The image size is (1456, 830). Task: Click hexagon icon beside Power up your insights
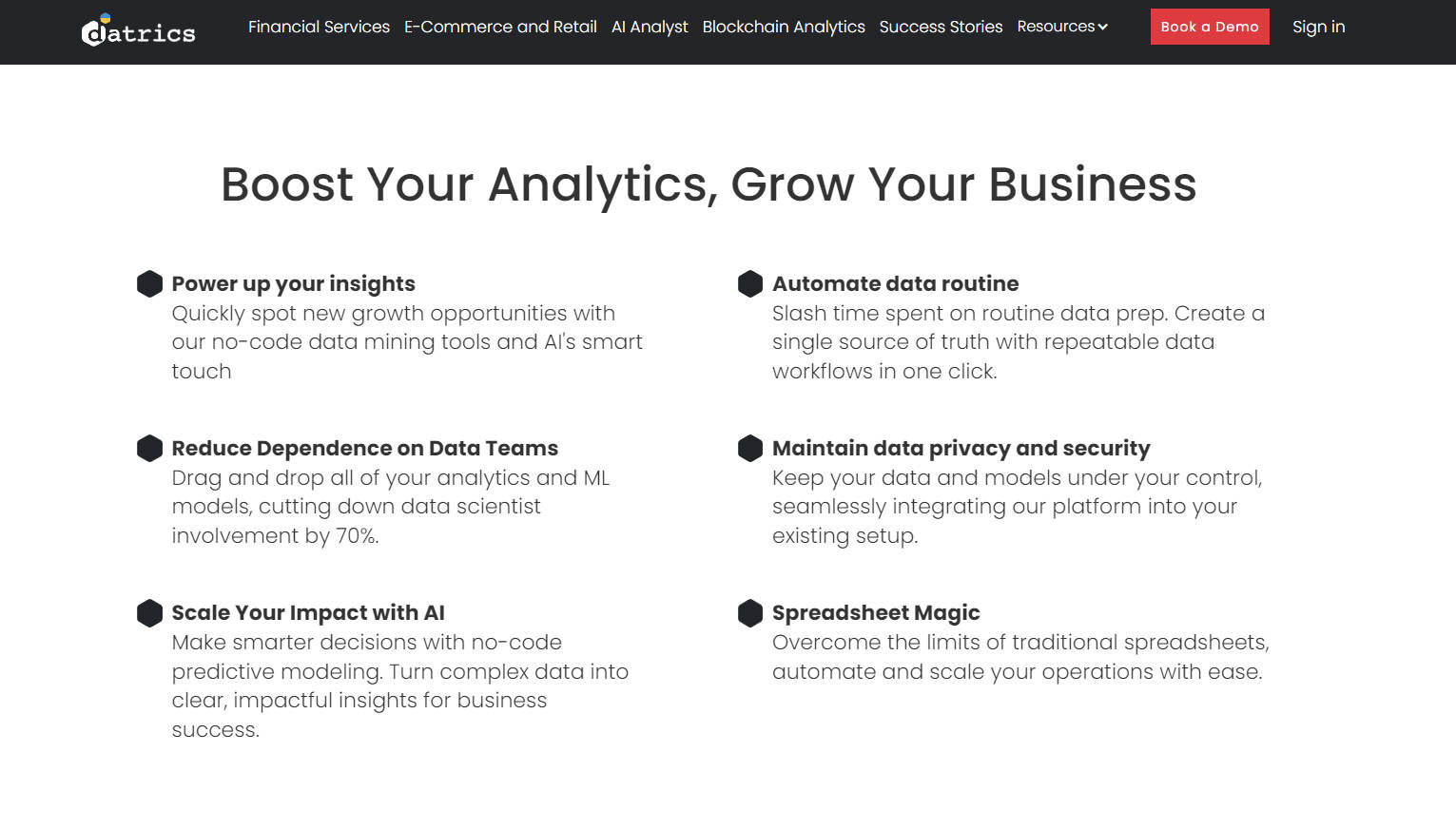[x=149, y=283]
